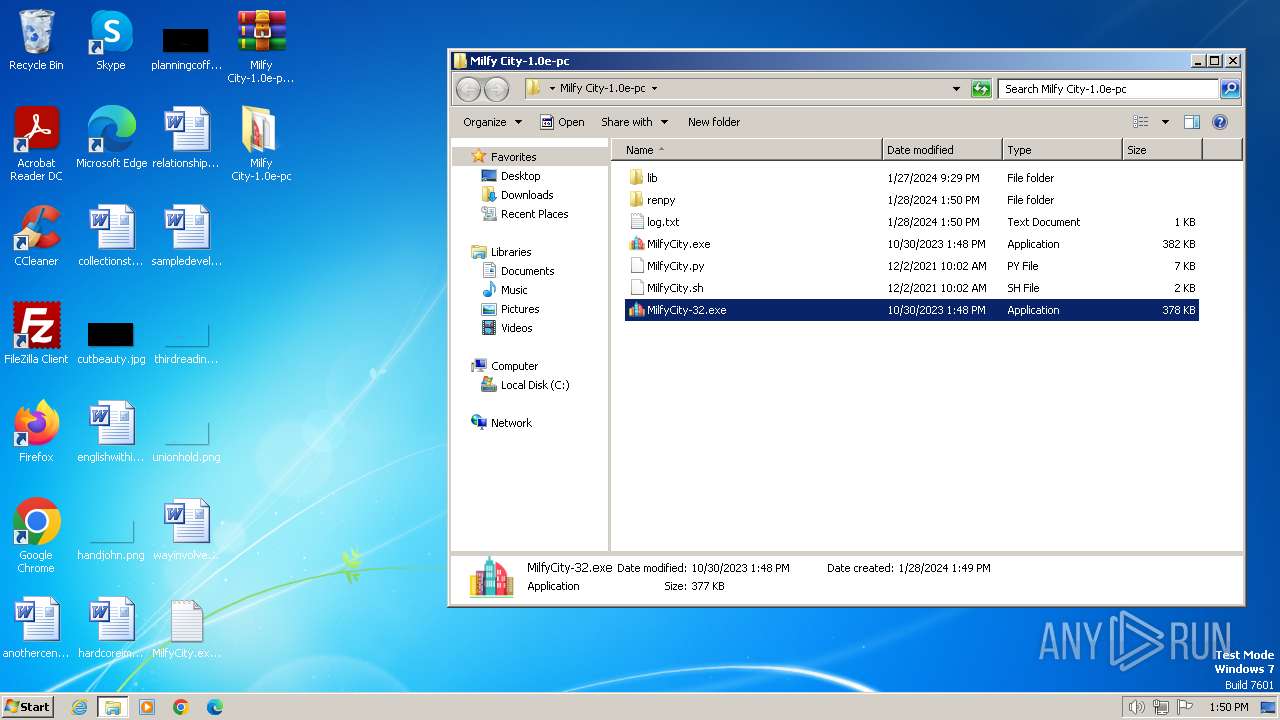Launch CCleaner from desktop
The height and width of the screenshot is (720, 1280).
36,236
